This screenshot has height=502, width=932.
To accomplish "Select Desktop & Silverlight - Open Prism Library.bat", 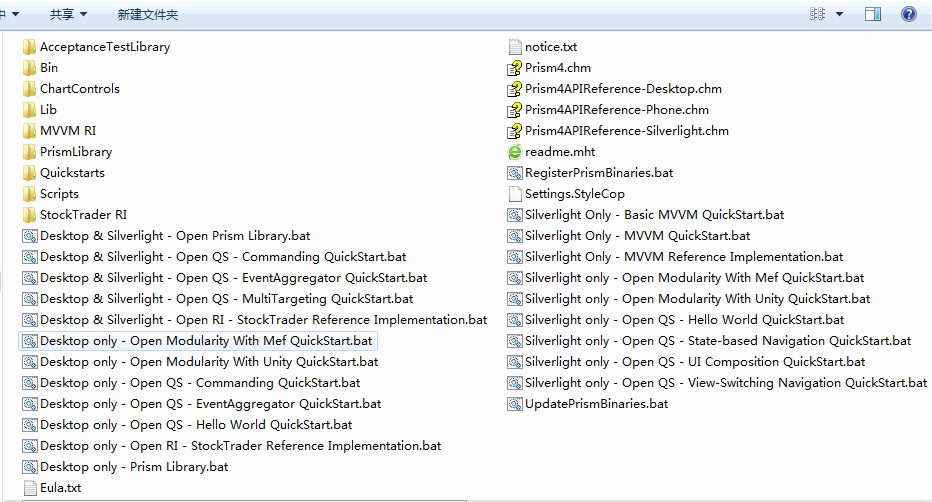I will [x=166, y=236].
